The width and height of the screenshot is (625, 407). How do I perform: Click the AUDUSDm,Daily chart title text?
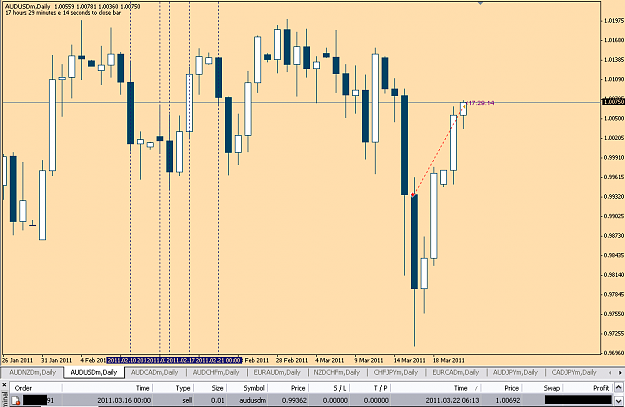[28, 7]
